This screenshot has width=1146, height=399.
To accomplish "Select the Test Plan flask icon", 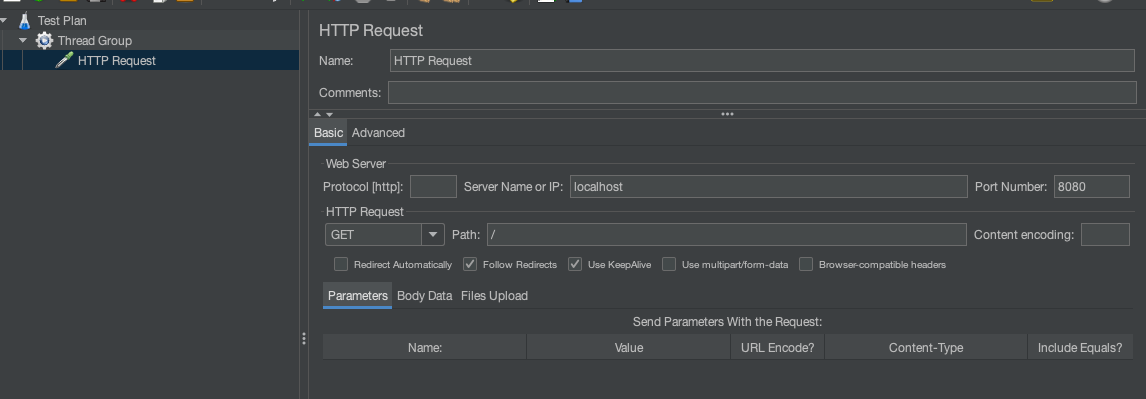I will point(25,20).
